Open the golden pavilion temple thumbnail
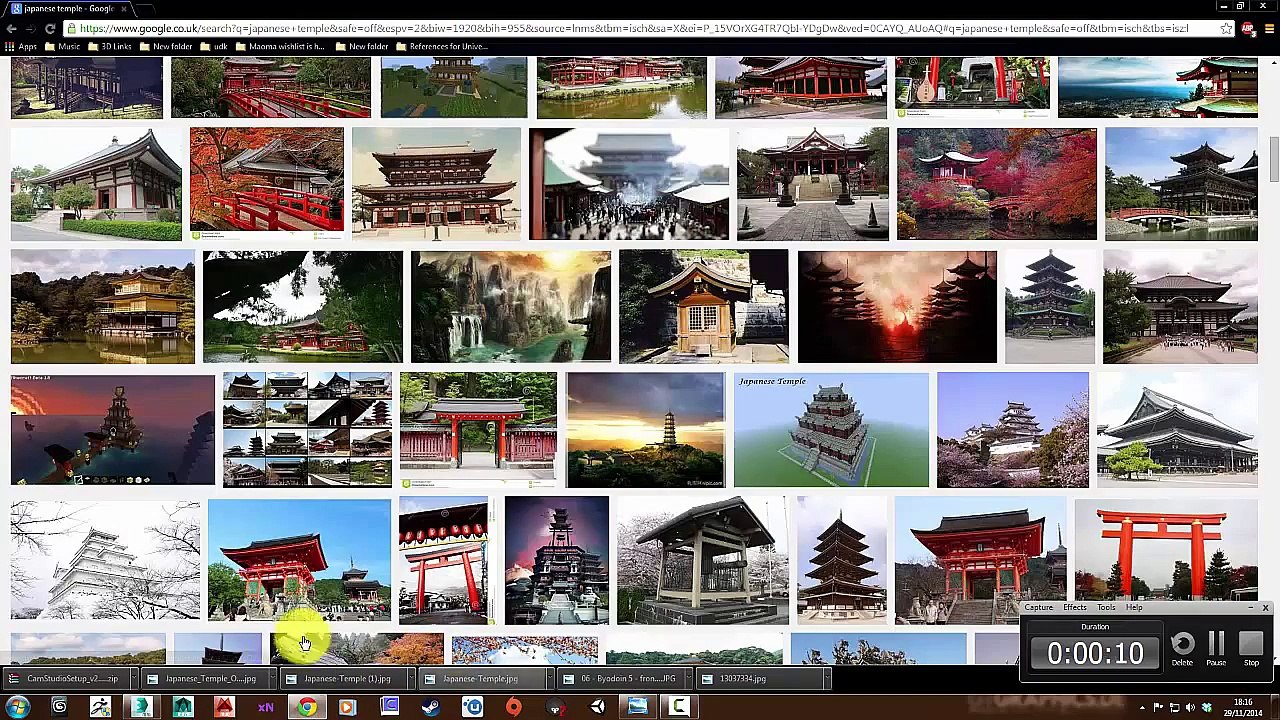Image resolution: width=1280 pixels, height=720 pixels. point(103,307)
